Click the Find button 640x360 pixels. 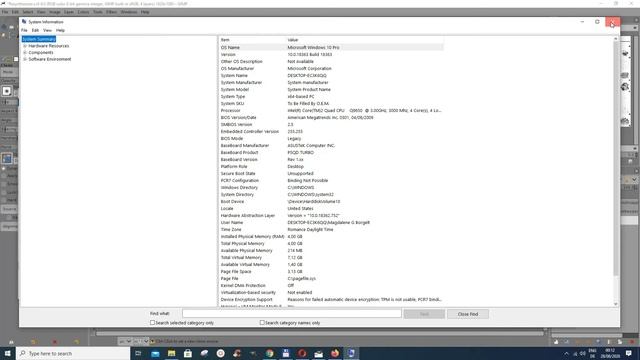point(424,314)
